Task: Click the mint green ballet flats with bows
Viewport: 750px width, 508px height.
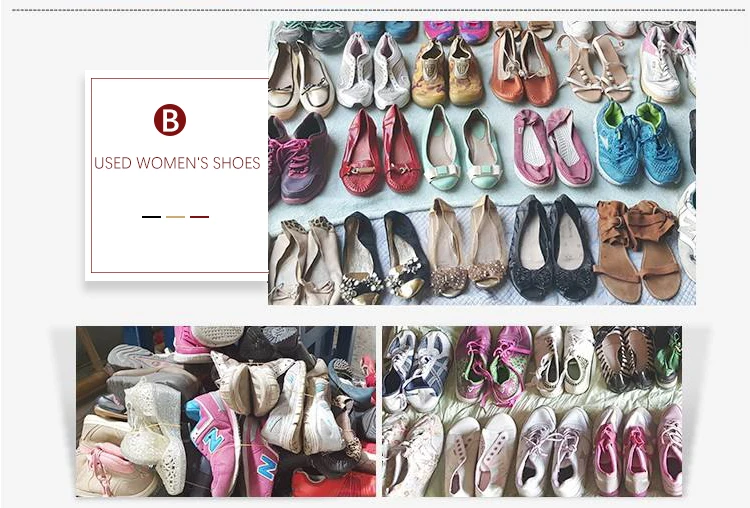Action: (462, 147)
